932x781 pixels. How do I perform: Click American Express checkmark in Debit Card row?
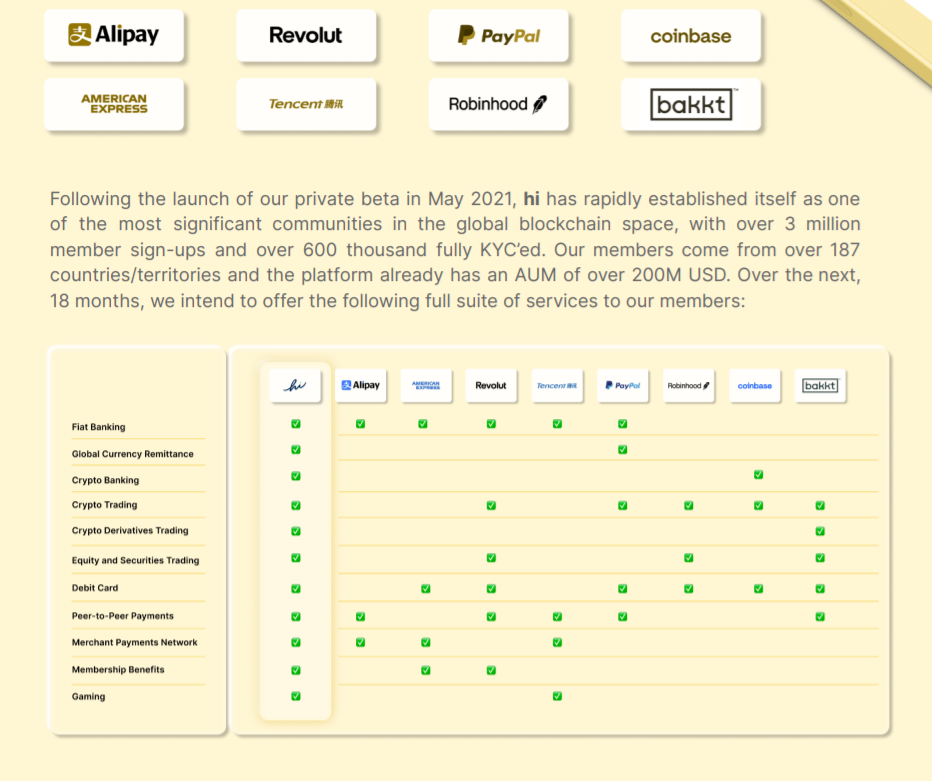426,588
